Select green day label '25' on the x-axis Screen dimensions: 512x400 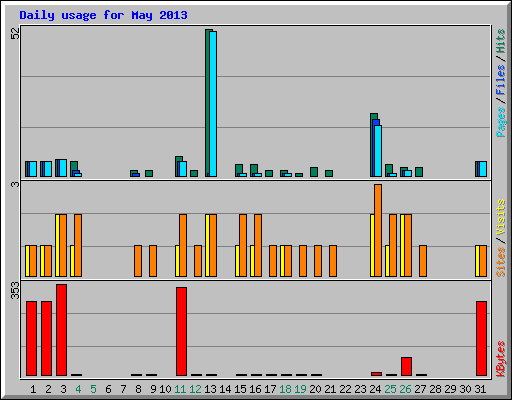[x=390, y=389]
